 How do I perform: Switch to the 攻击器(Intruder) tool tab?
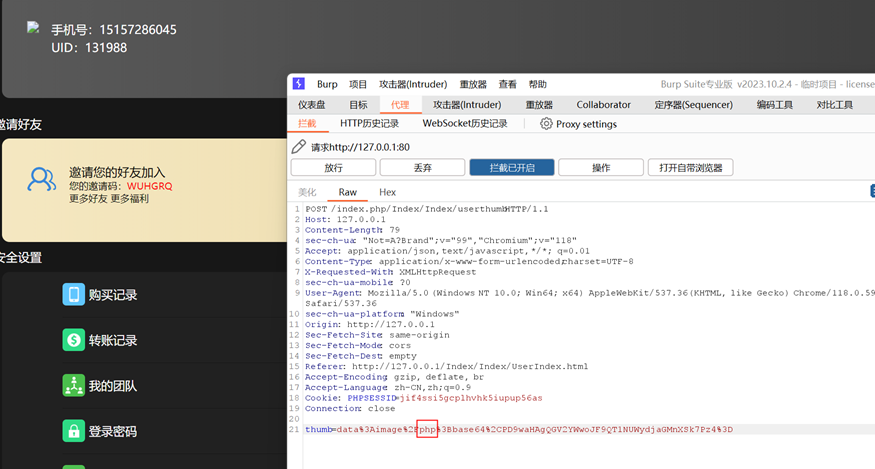pos(467,104)
